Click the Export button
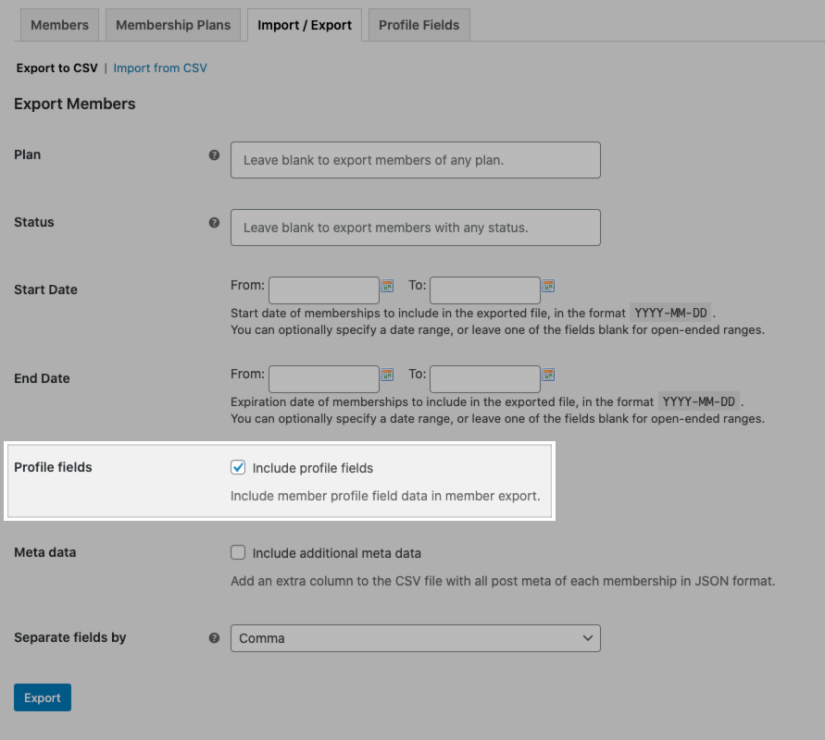This screenshot has height=740, width=825. pos(42,697)
